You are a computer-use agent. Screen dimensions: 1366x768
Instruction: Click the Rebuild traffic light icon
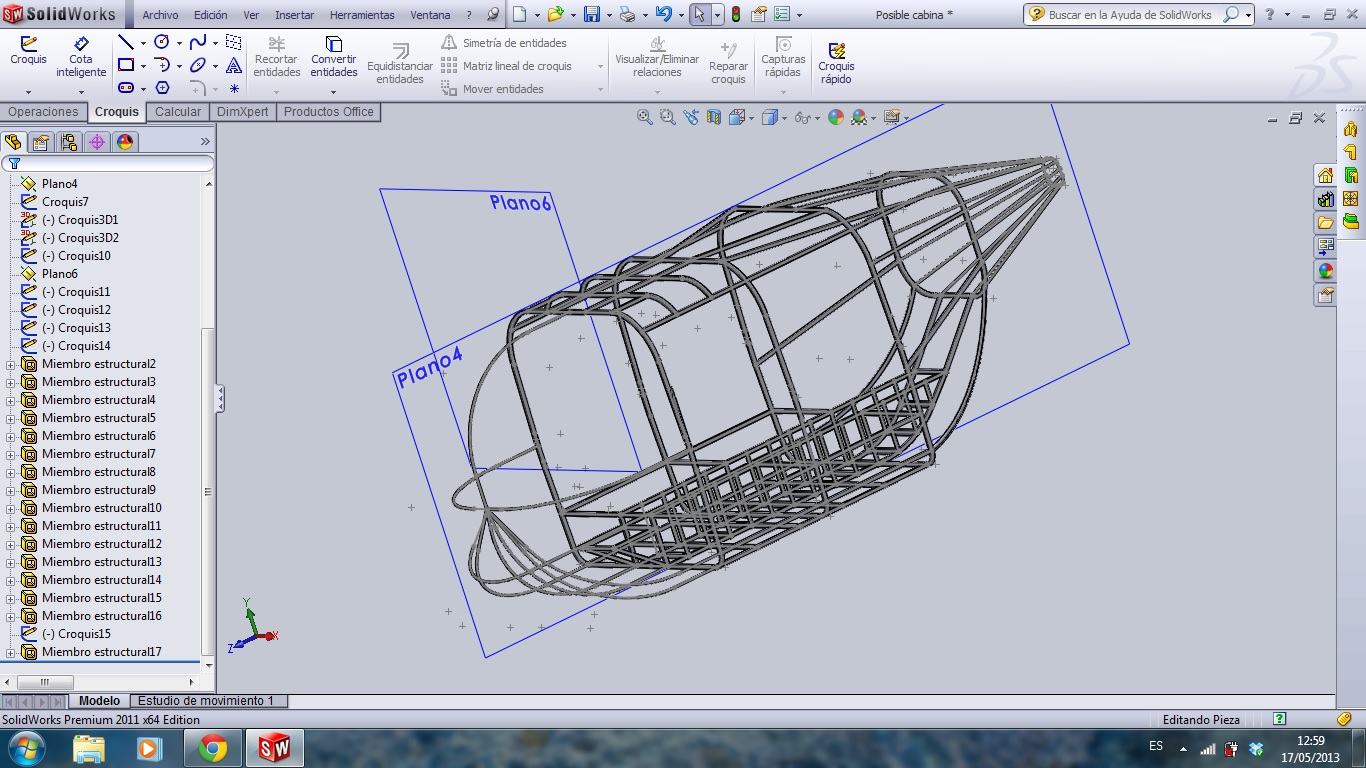pyautogui.click(x=736, y=14)
